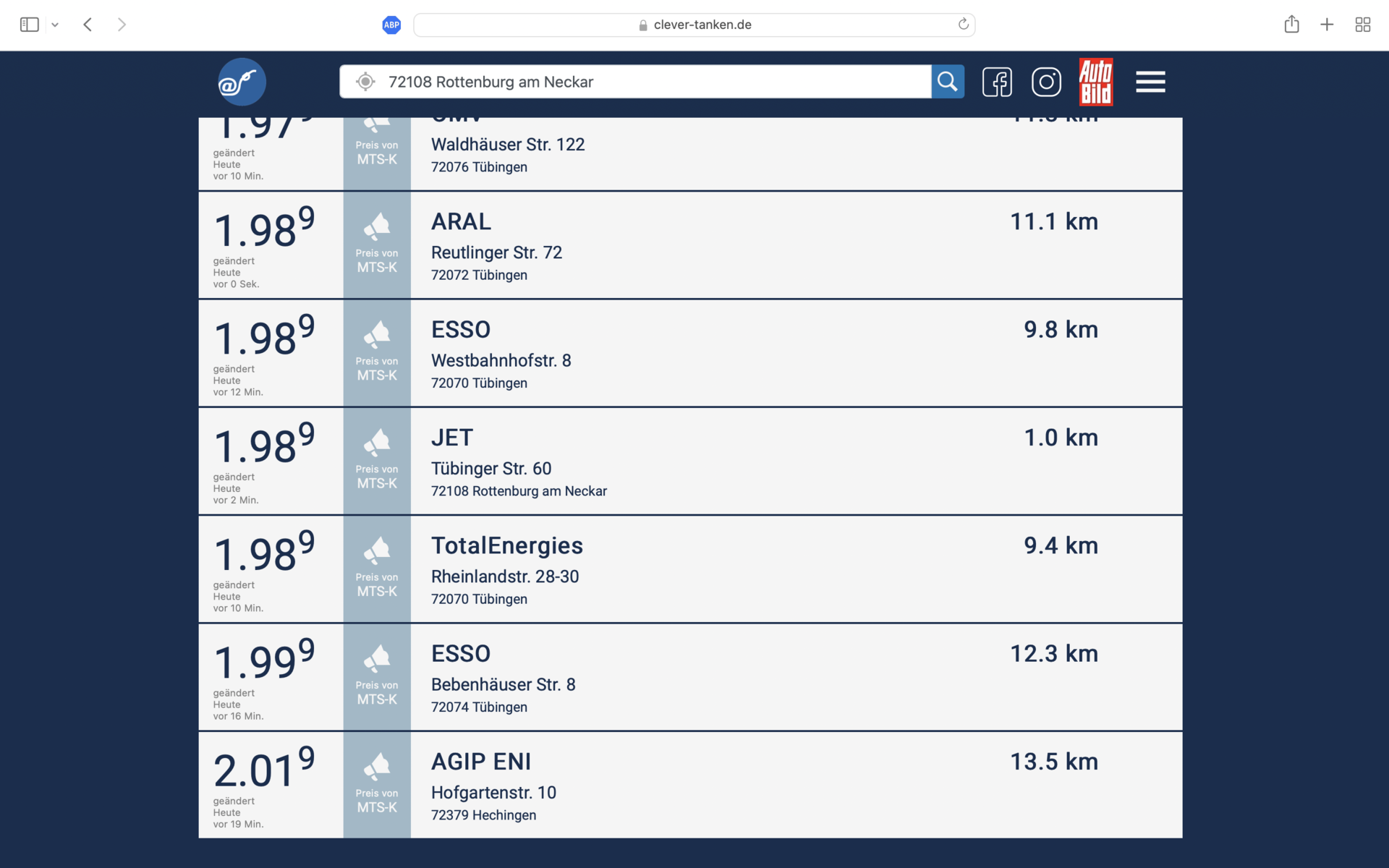The width and height of the screenshot is (1389, 868).
Task: Click the 1.98 price in the ARAL row
Action: coord(264,228)
